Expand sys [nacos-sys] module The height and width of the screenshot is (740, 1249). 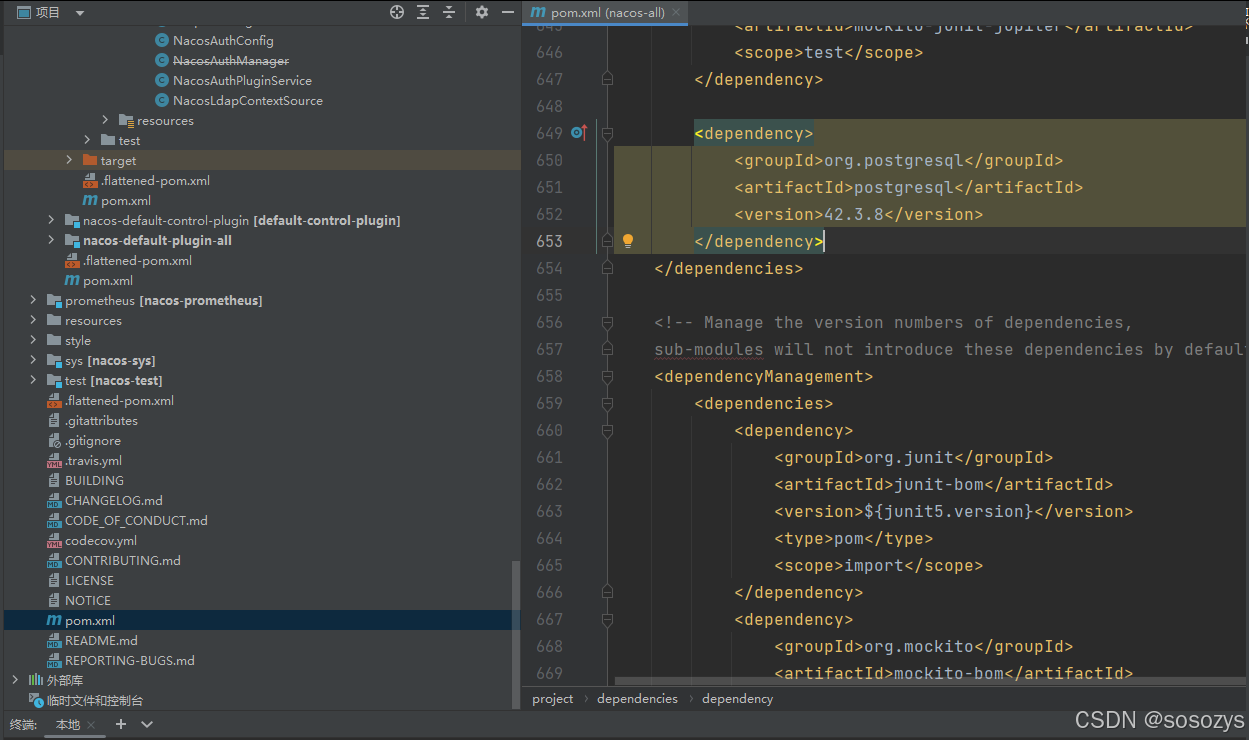coord(33,360)
